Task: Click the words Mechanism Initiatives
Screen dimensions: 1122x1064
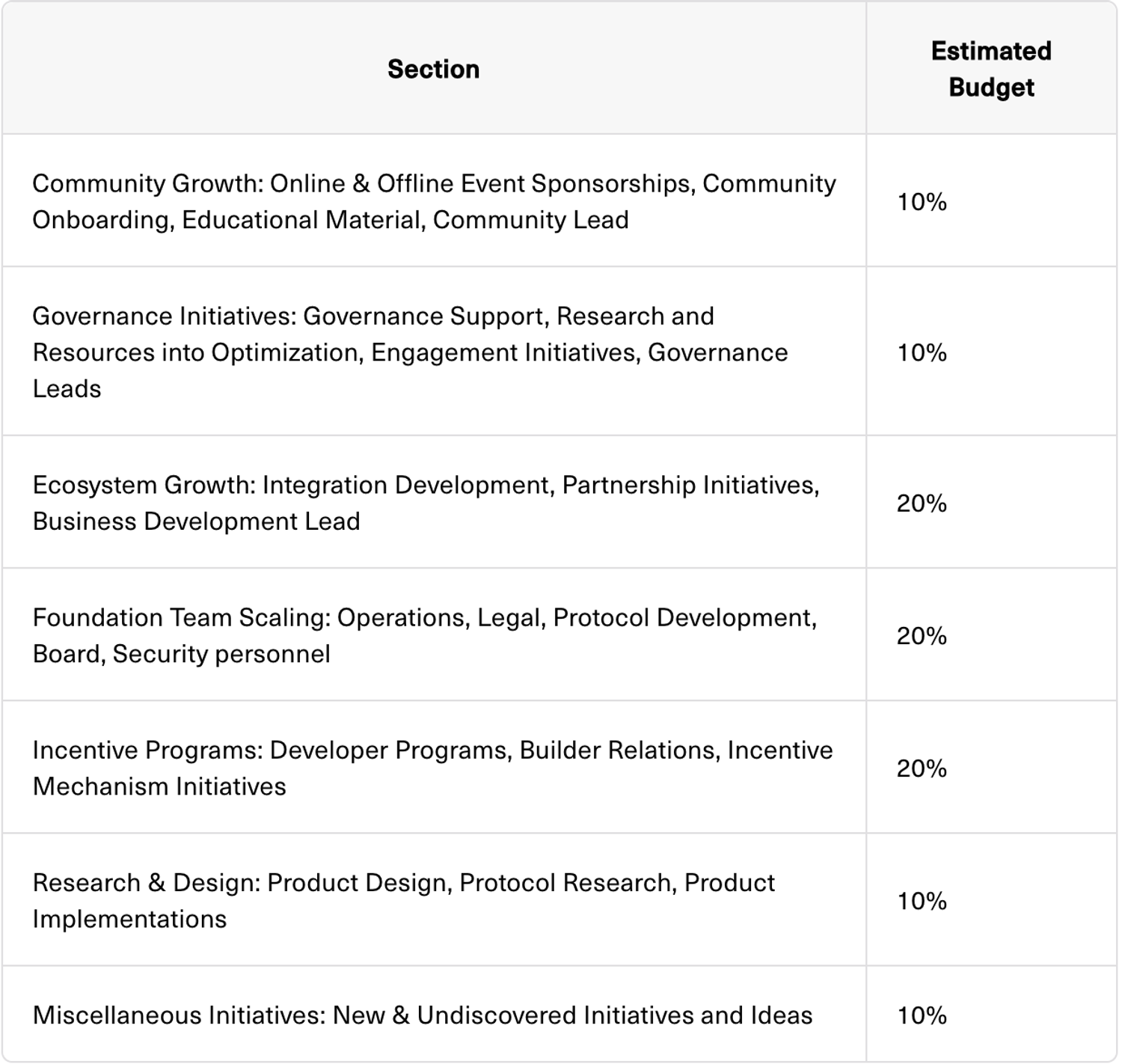Action: point(159,787)
